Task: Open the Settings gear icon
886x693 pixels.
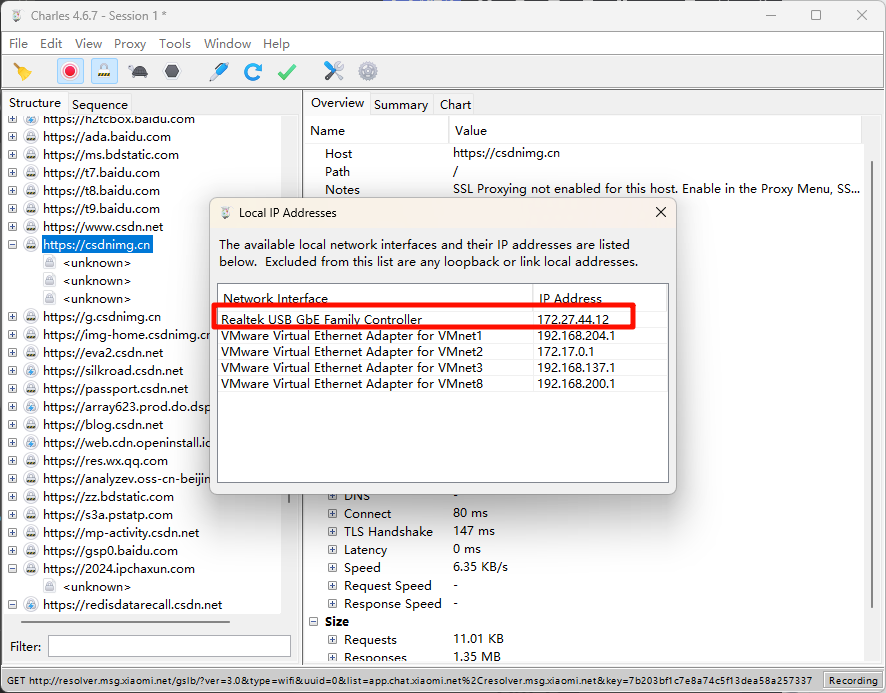Action: pyautogui.click(x=368, y=71)
